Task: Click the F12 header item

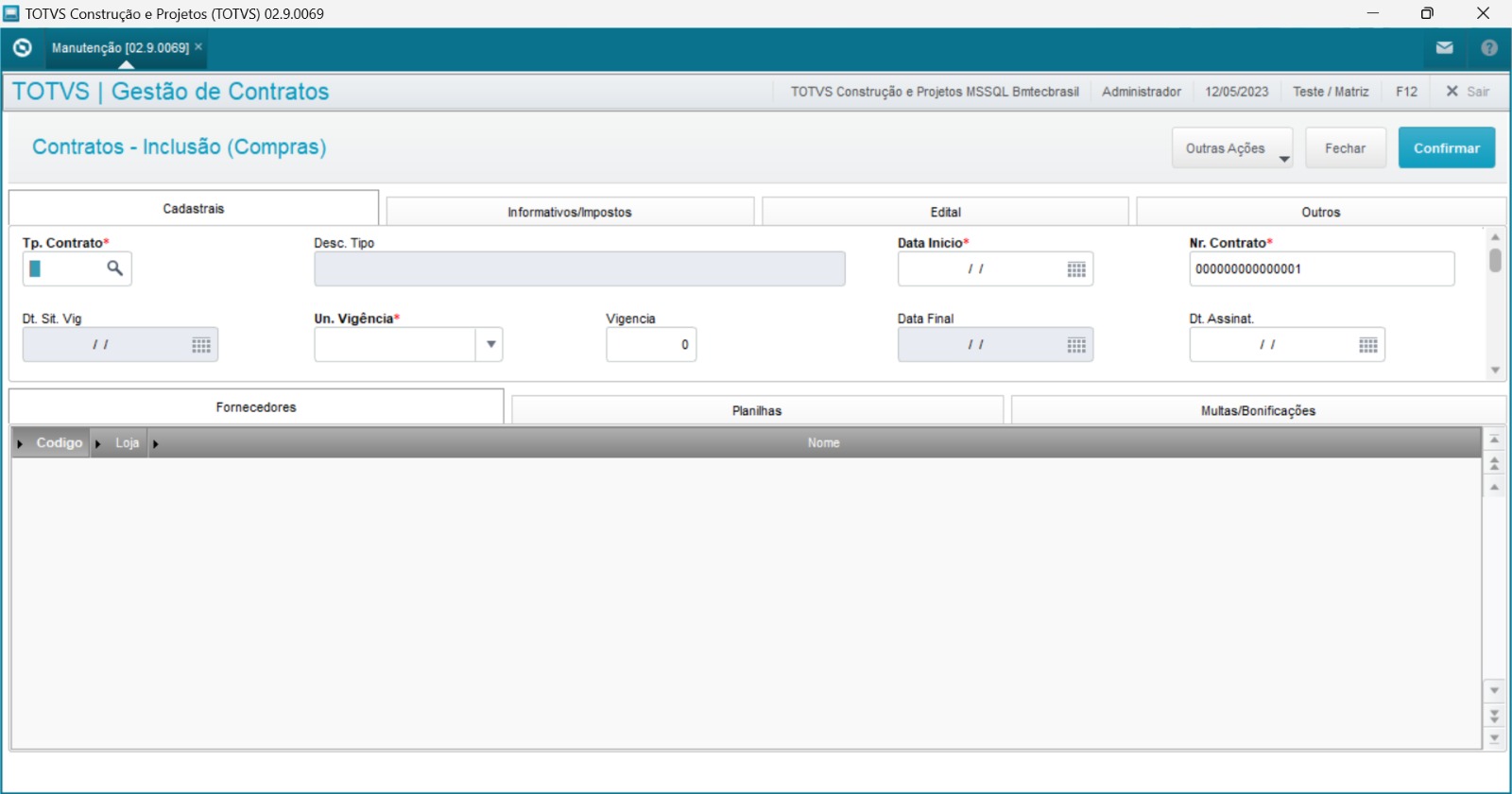Action: [x=1406, y=92]
